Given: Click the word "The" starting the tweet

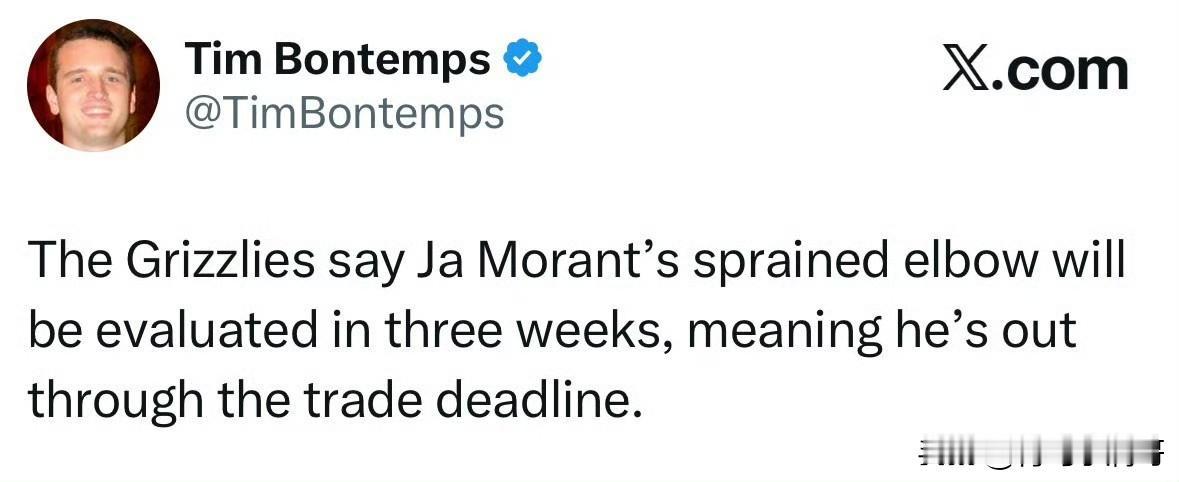Looking at the screenshot, I should 72,262.
